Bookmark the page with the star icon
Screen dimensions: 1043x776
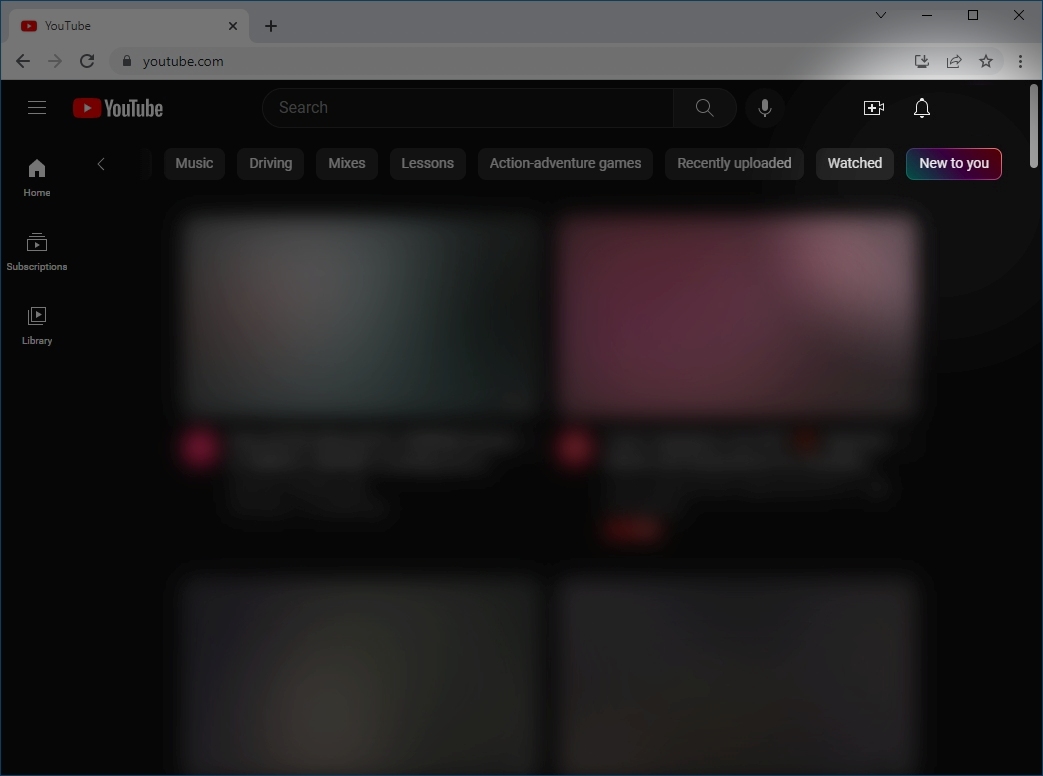pos(986,61)
